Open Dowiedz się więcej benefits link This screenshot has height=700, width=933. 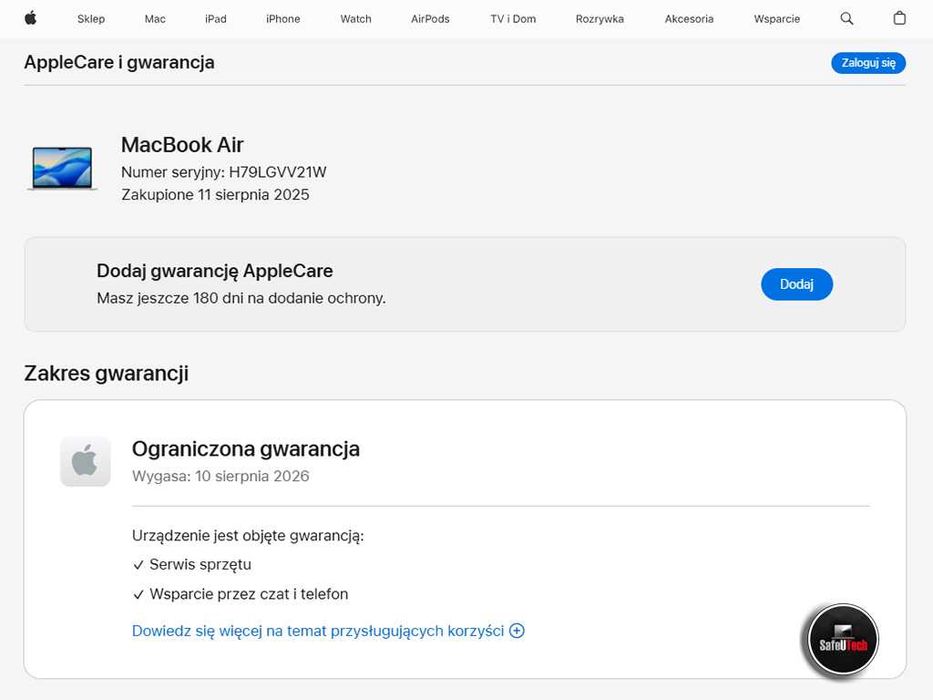(x=318, y=631)
